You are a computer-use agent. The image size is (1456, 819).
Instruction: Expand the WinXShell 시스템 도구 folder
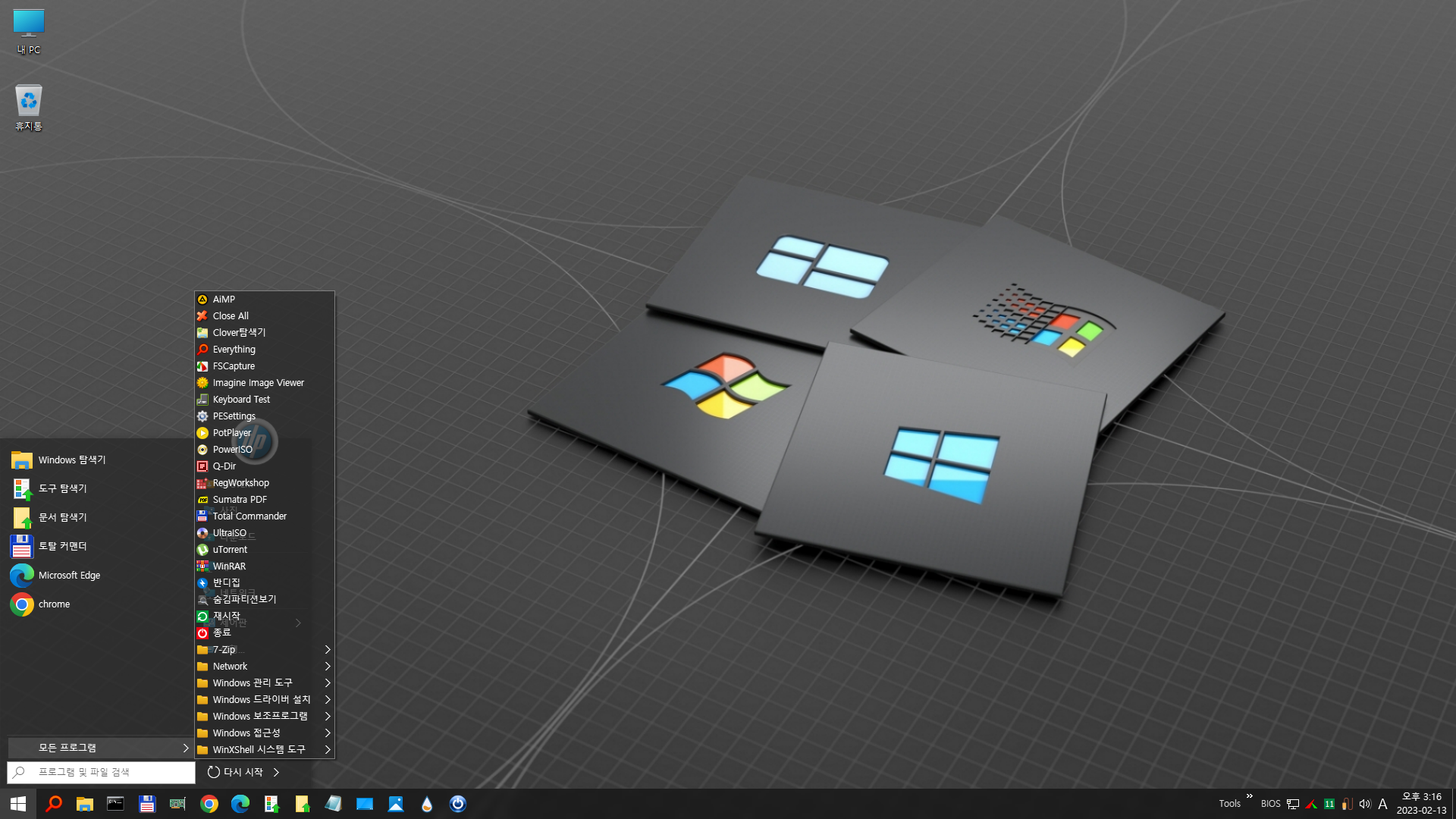pos(264,750)
